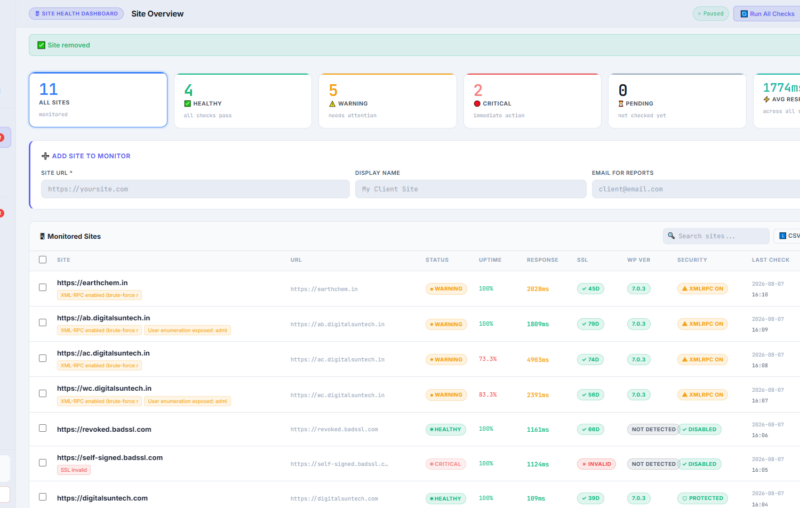Toggle the select-all sites checkbox
This screenshot has width=800, height=508.
point(43,260)
